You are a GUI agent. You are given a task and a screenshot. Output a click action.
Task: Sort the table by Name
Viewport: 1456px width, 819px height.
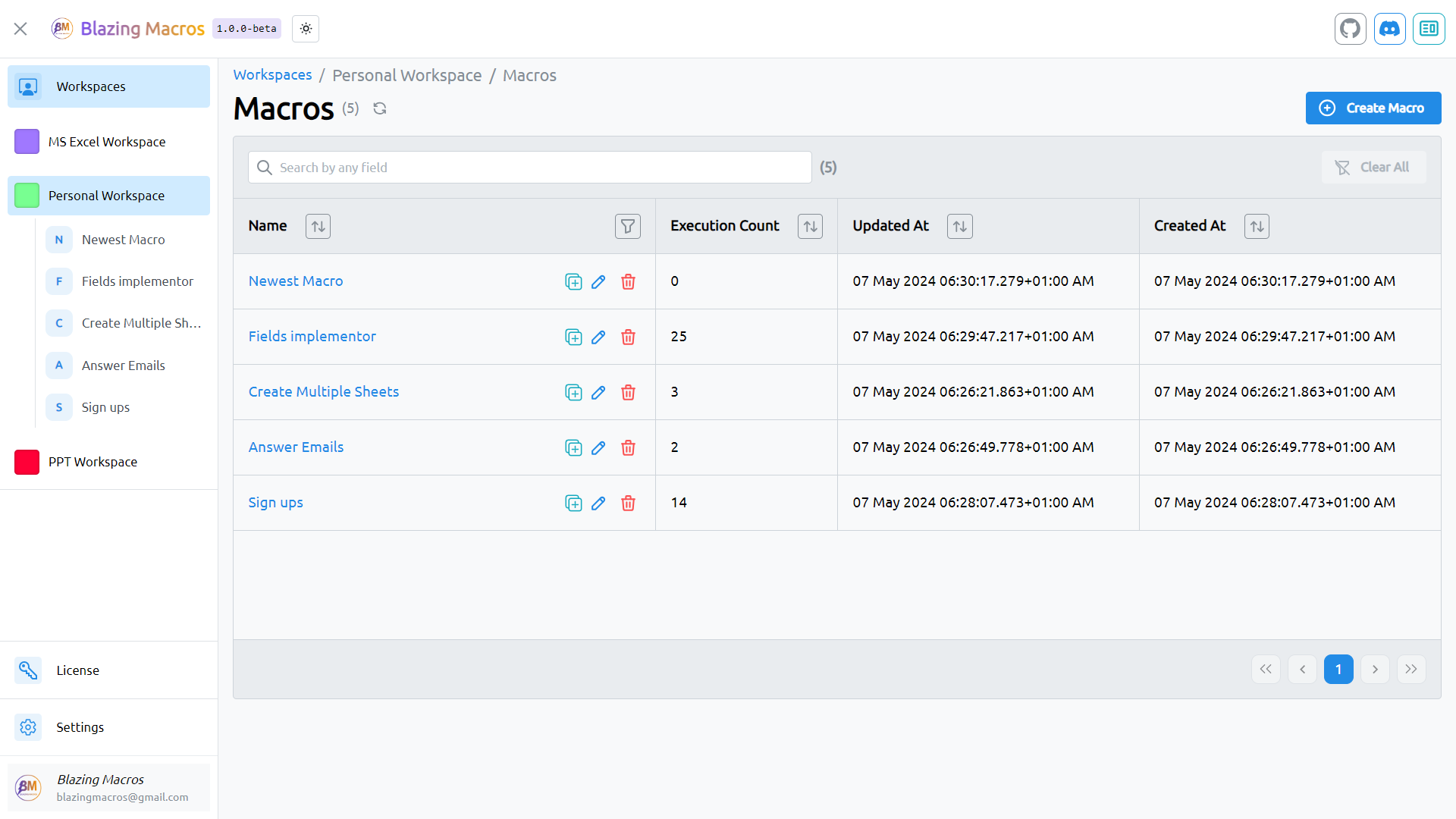point(318,226)
